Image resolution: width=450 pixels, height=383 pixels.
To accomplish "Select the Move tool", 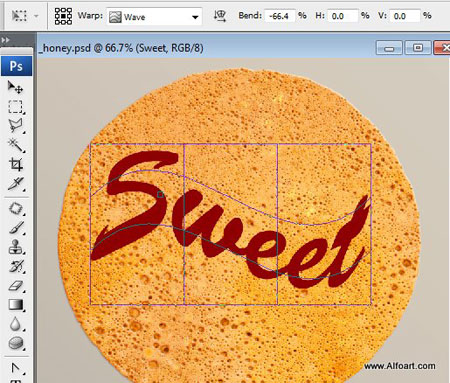I will tap(15, 87).
